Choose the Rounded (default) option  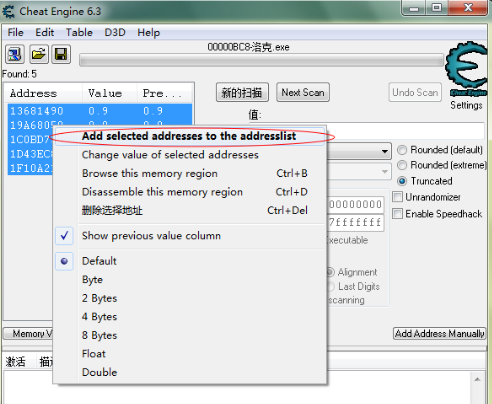[402, 150]
